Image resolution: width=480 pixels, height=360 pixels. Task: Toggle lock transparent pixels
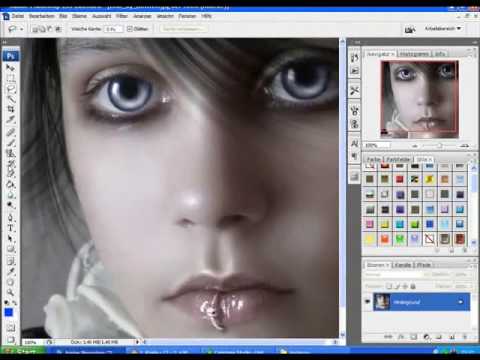pyautogui.click(x=389, y=286)
